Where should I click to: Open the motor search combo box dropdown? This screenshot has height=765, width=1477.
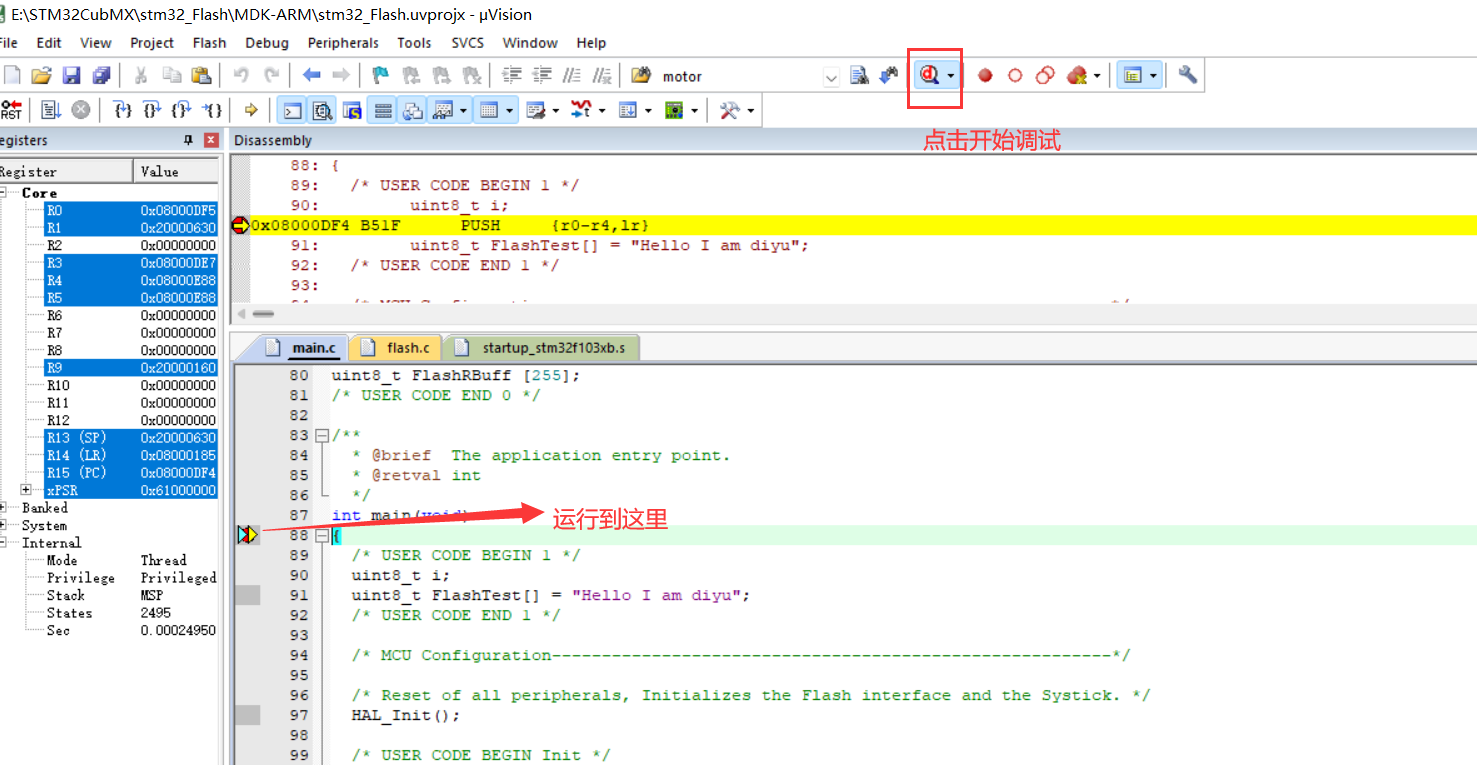point(831,77)
